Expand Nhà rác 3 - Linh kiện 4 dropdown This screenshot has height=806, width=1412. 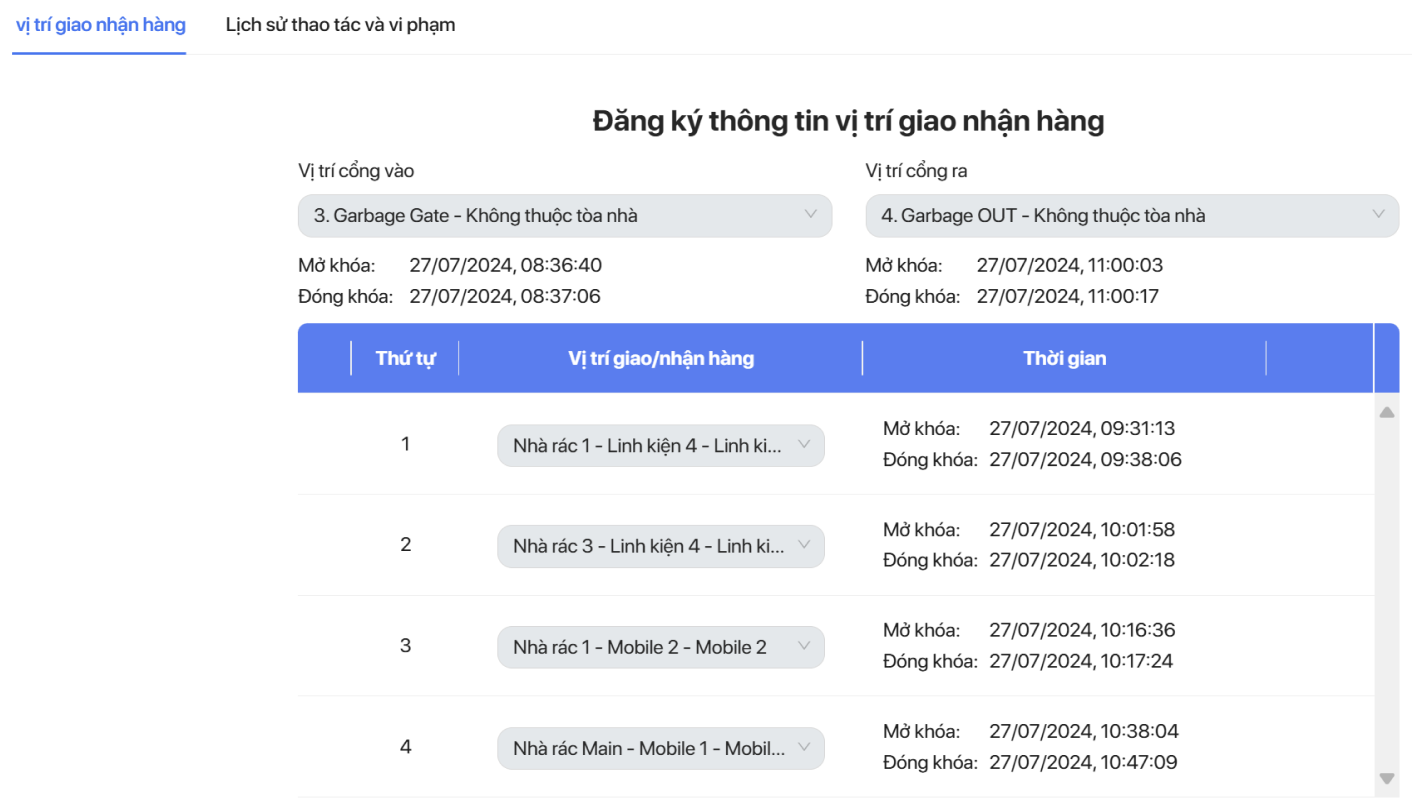(660, 546)
